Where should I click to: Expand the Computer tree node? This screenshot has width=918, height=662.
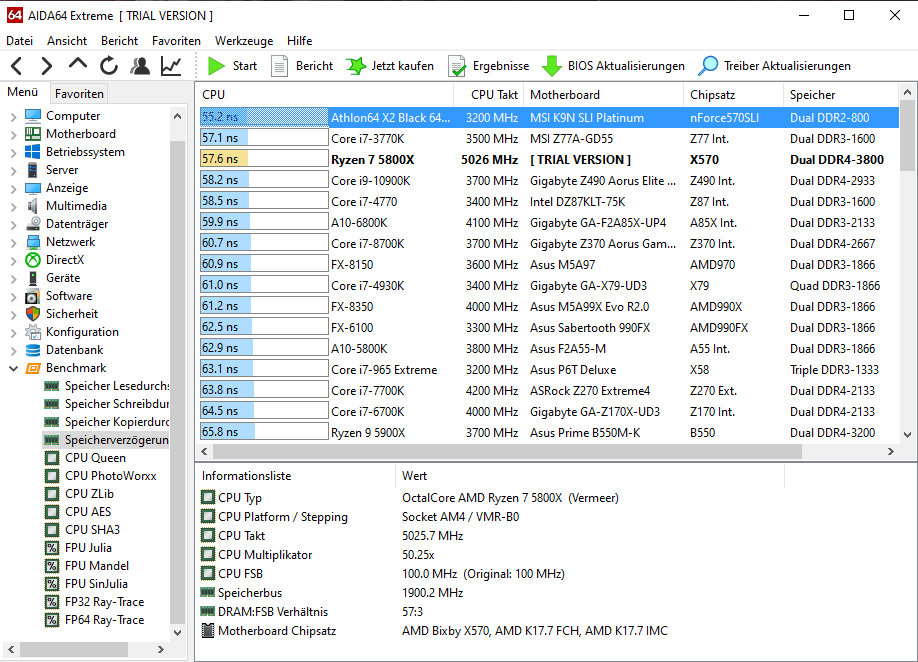tap(13, 116)
